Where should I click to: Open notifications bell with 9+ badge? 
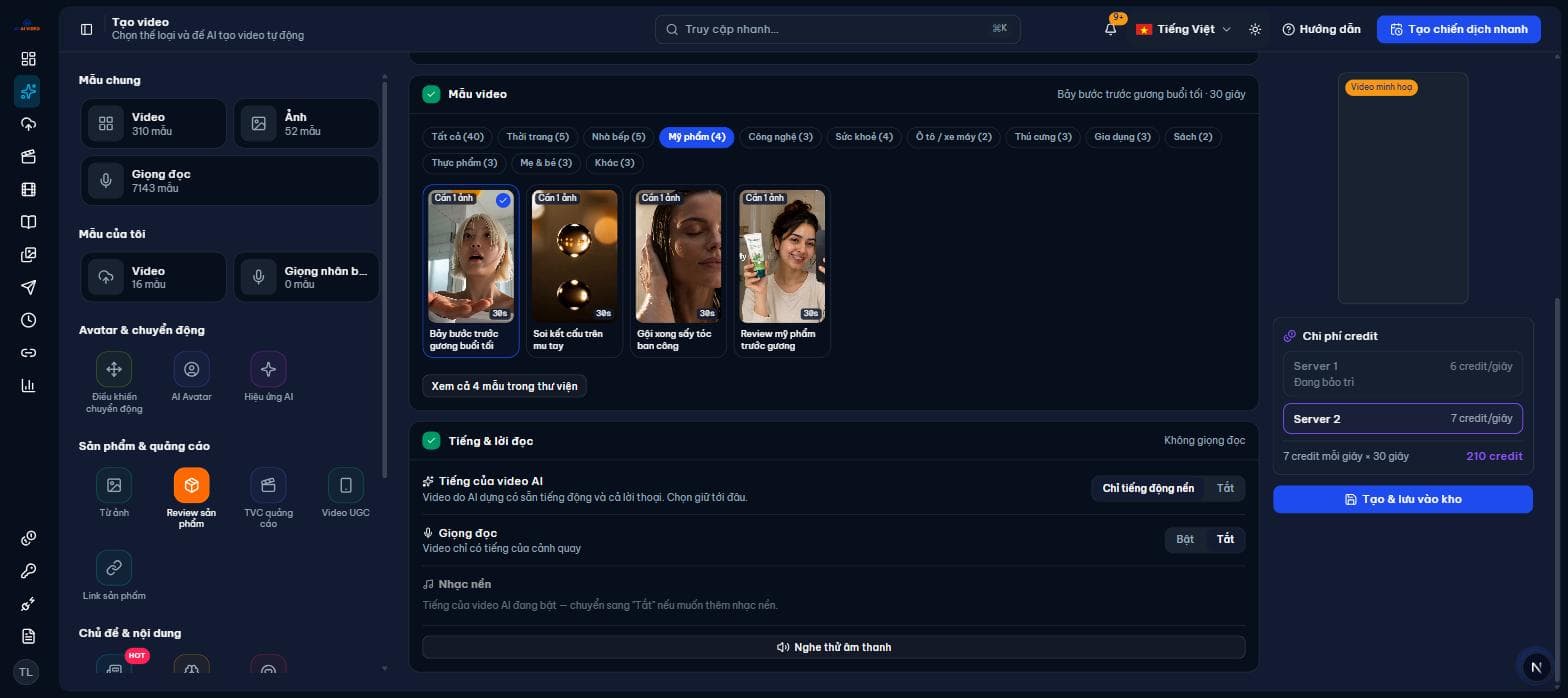point(1111,29)
